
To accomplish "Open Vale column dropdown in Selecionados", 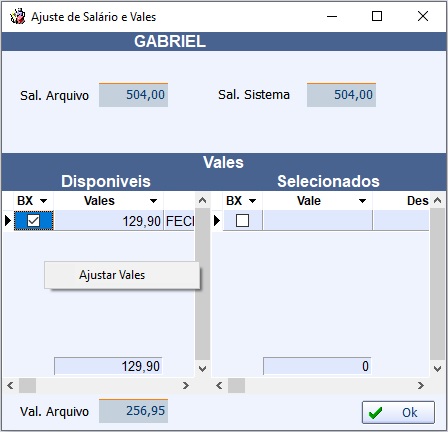I will [362, 201].
